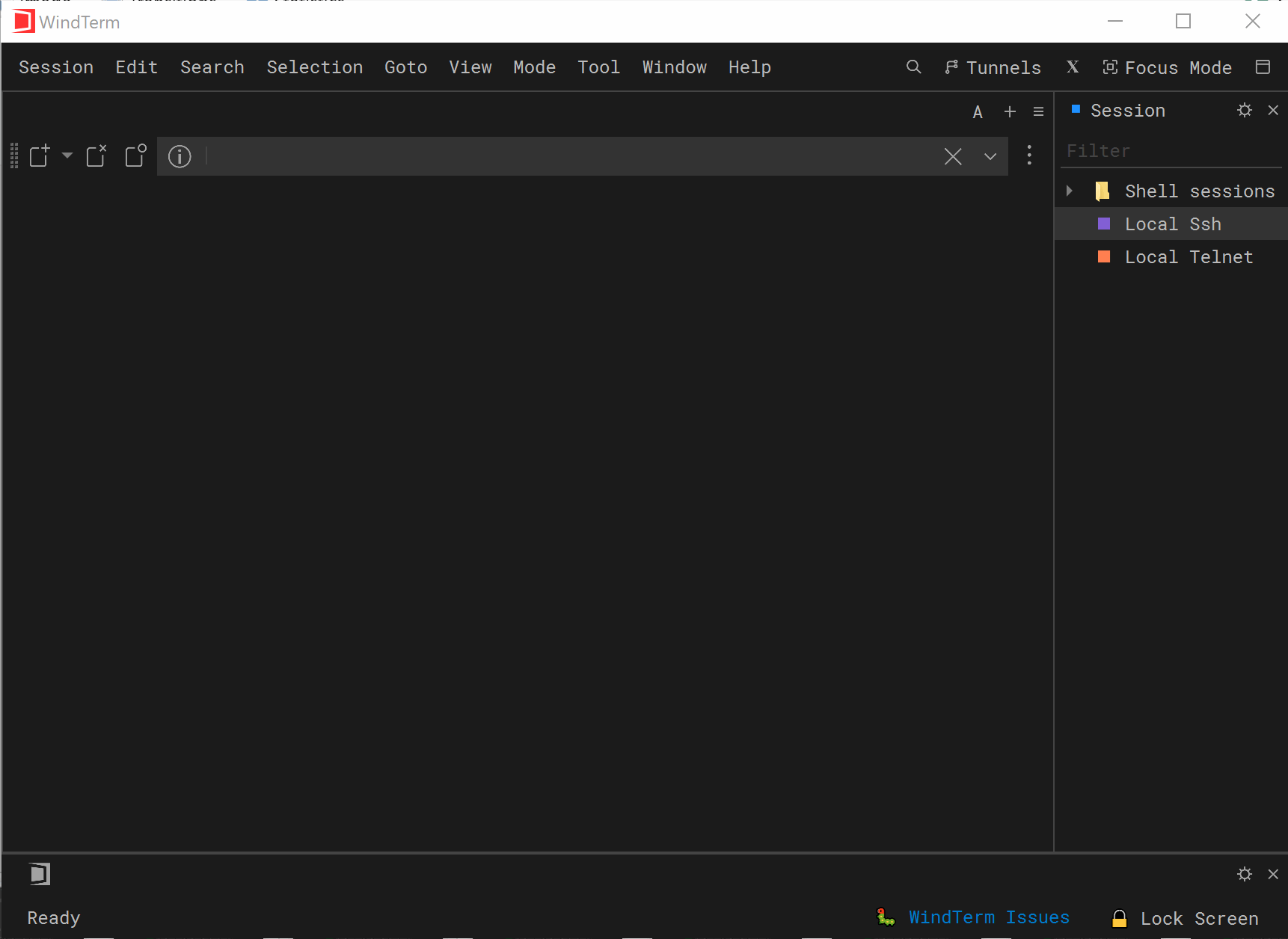The height and width of the screenshot is (939, 1288).
Task: Open bottom panel settings gear
Action: click(x=1245, y=874)
